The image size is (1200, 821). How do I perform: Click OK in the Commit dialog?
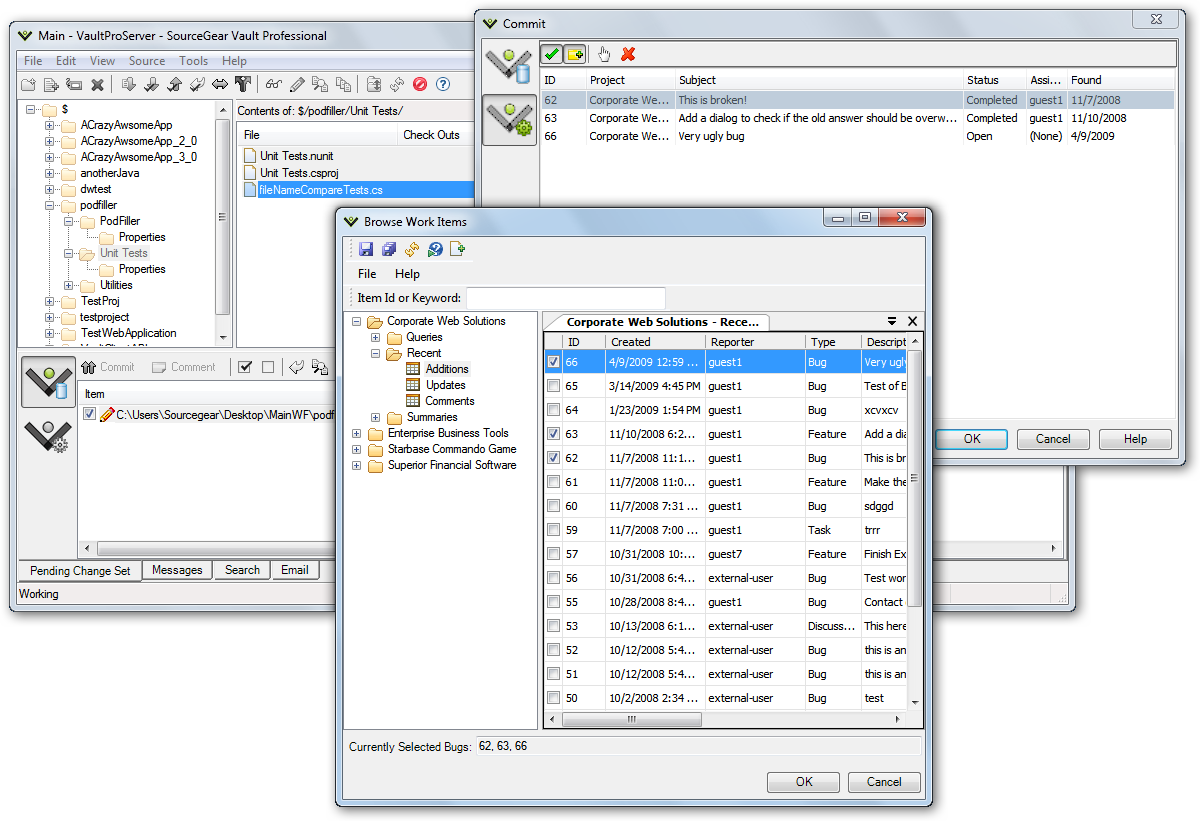click(x=972, y=439)
